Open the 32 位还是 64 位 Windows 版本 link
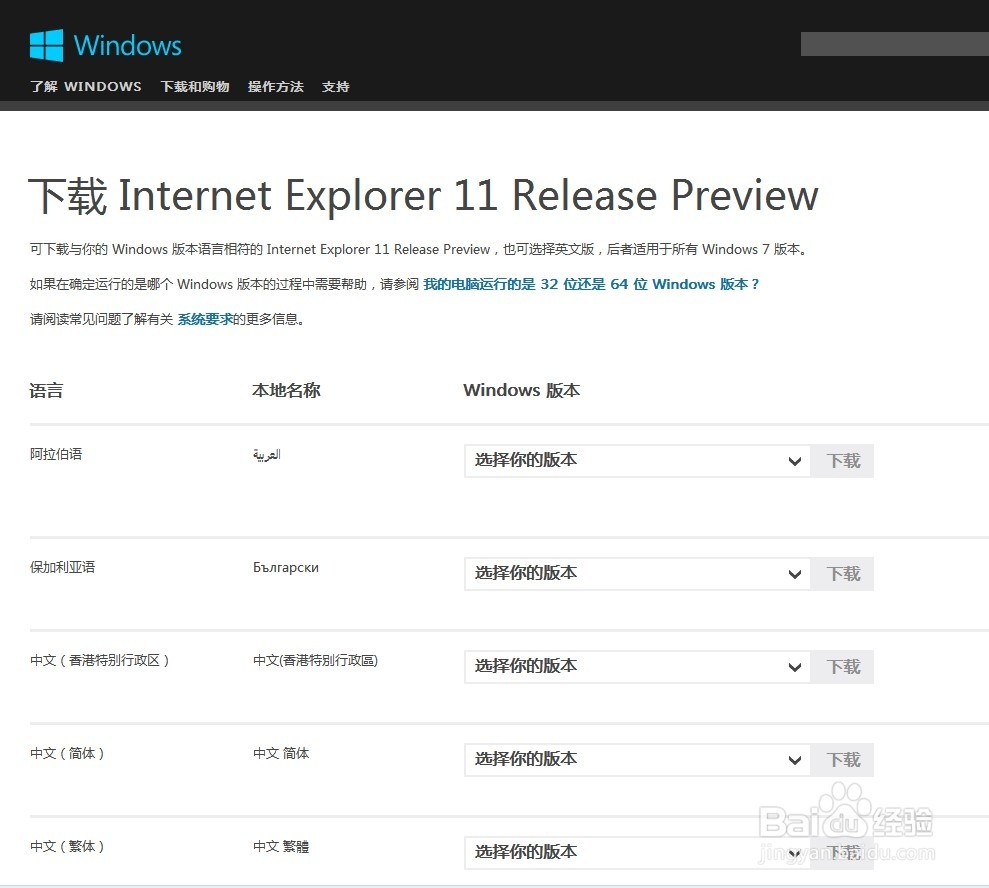The width and height of the screenshot is (989, 888). 591,284
